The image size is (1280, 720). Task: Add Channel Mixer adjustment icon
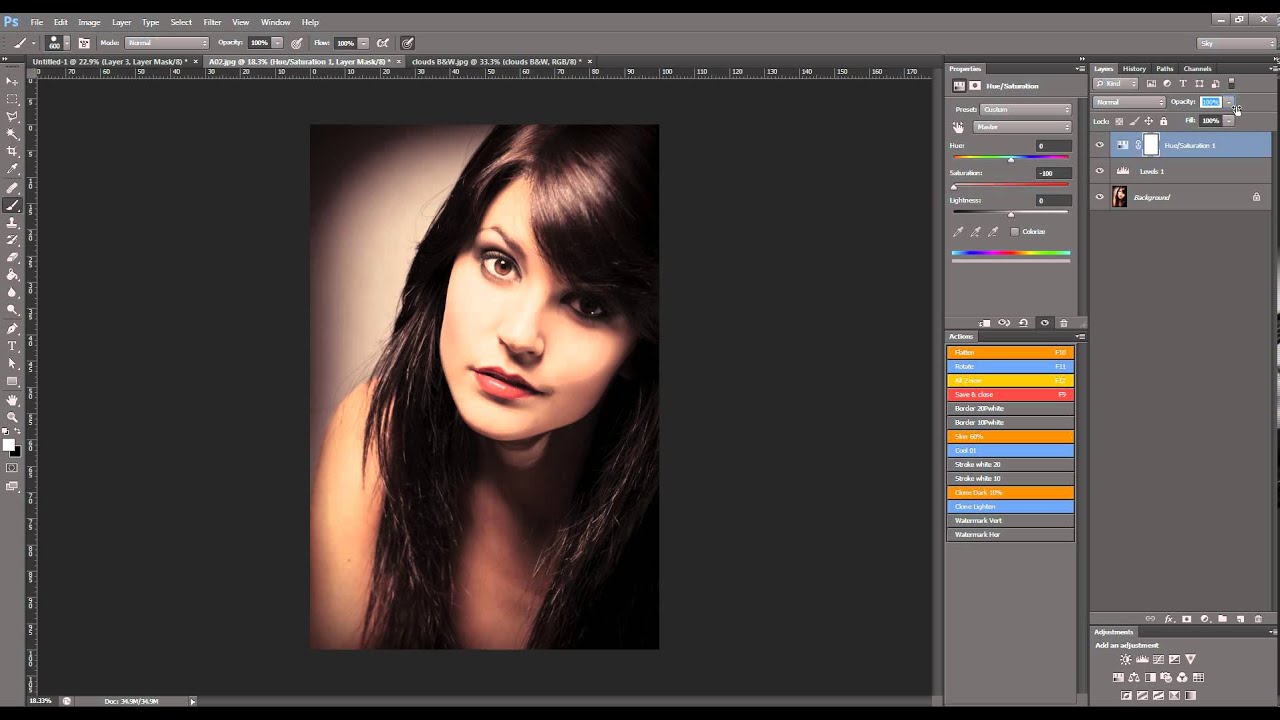1182,678
